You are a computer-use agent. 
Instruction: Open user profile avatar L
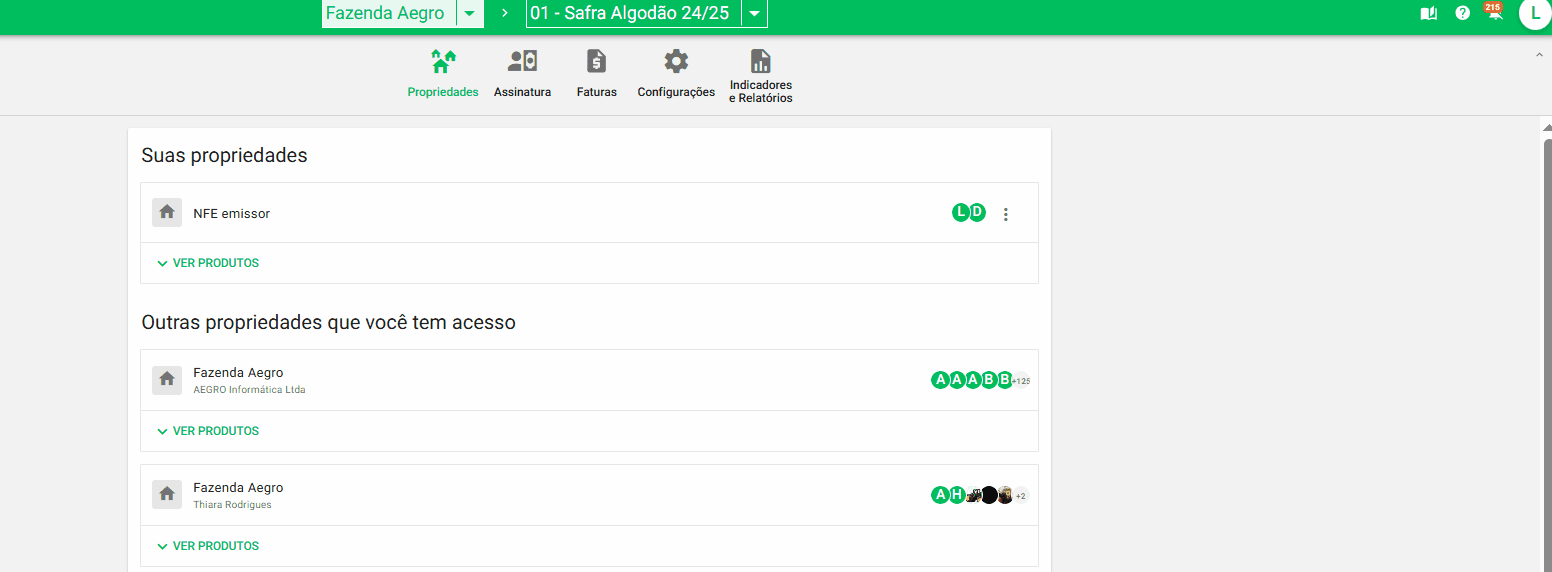click(1535, 13)
